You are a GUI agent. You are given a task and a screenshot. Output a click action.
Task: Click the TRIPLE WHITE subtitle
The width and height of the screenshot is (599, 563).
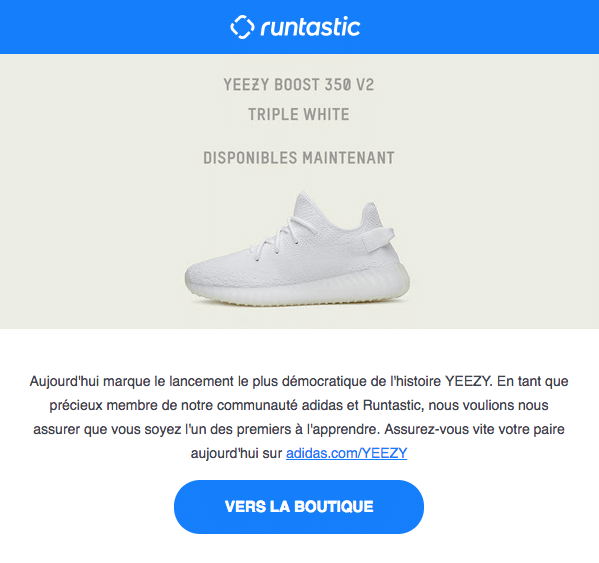pos(299,115)
